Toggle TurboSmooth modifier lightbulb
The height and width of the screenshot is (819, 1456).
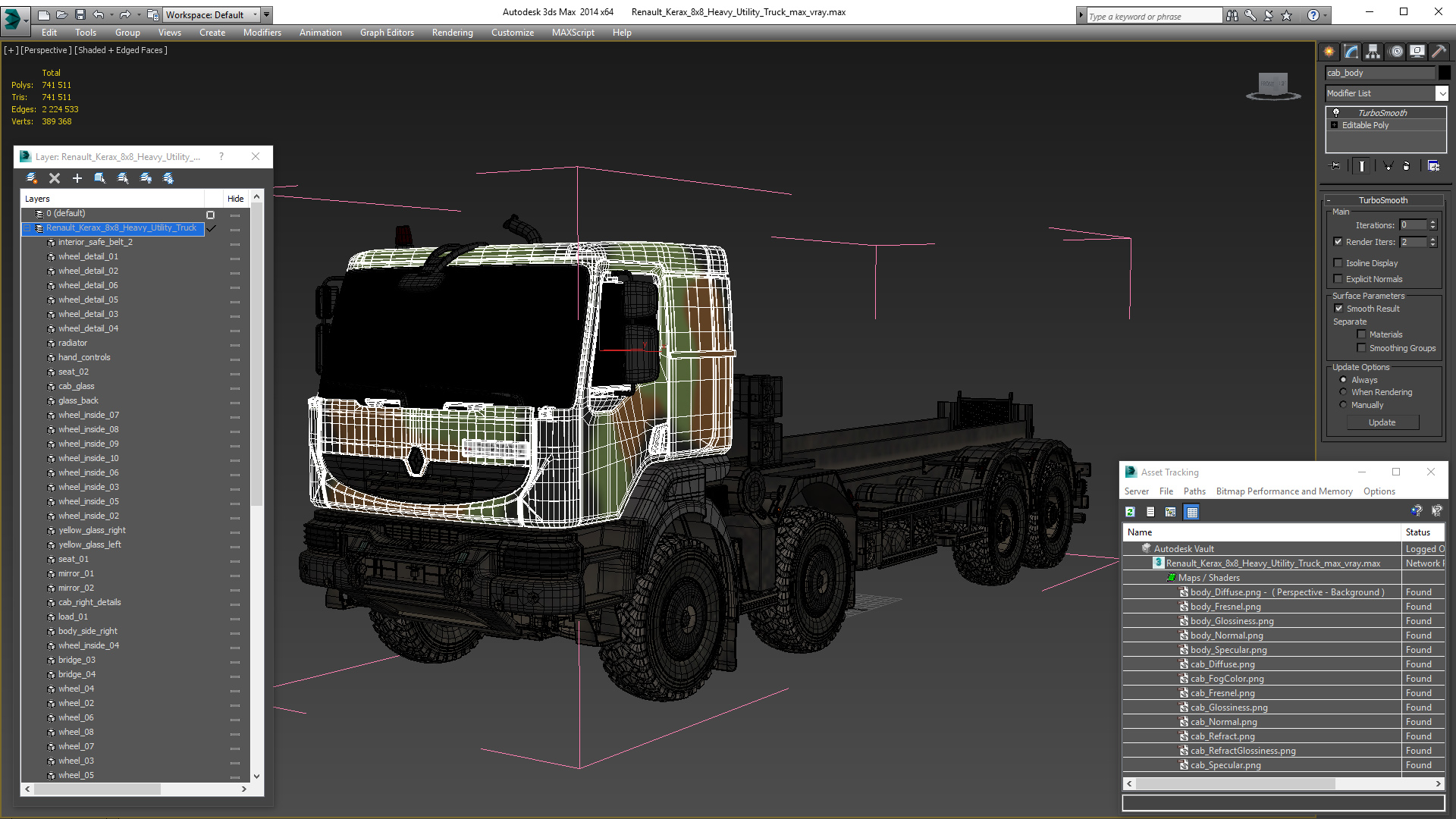(1336, 112)
